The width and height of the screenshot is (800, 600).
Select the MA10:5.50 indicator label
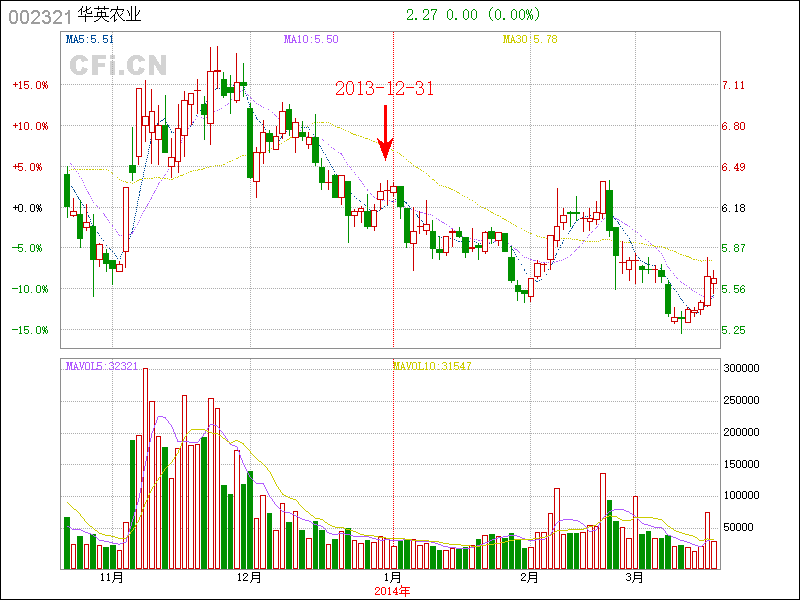coord(312,39)
